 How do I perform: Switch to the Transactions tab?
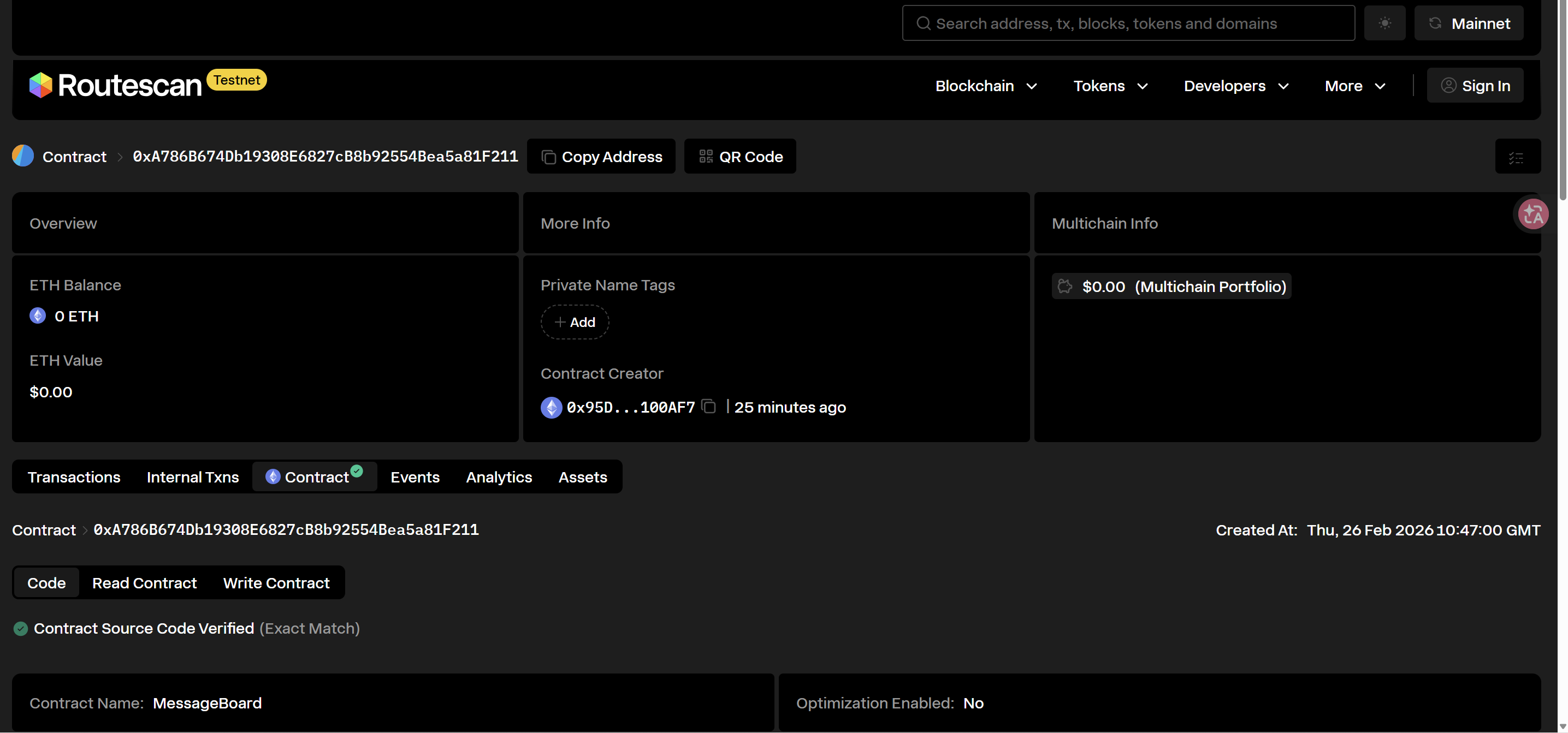(x=74, y=477)
